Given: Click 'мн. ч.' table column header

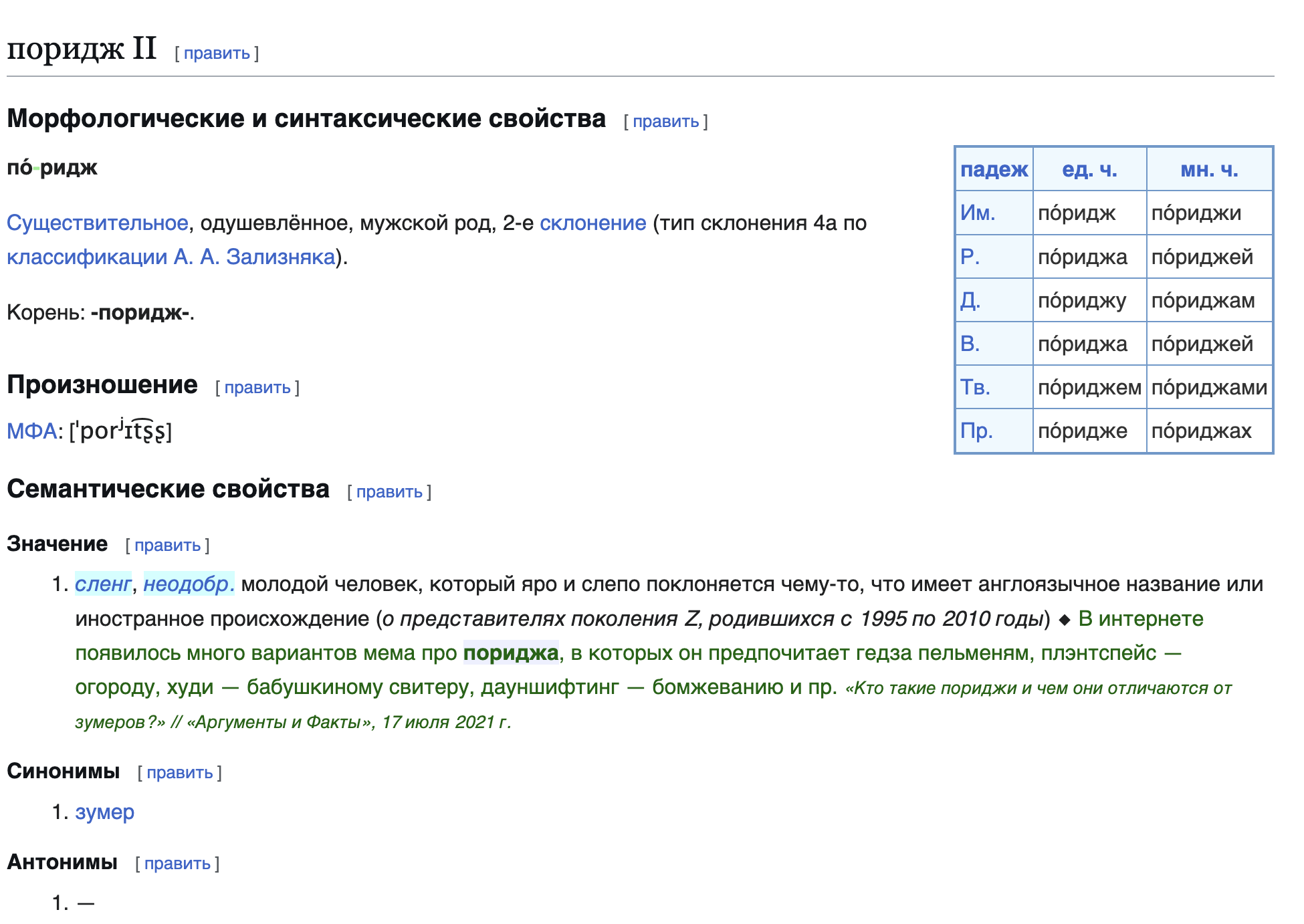Looking at the screenshot, I should click(1209, 170).
